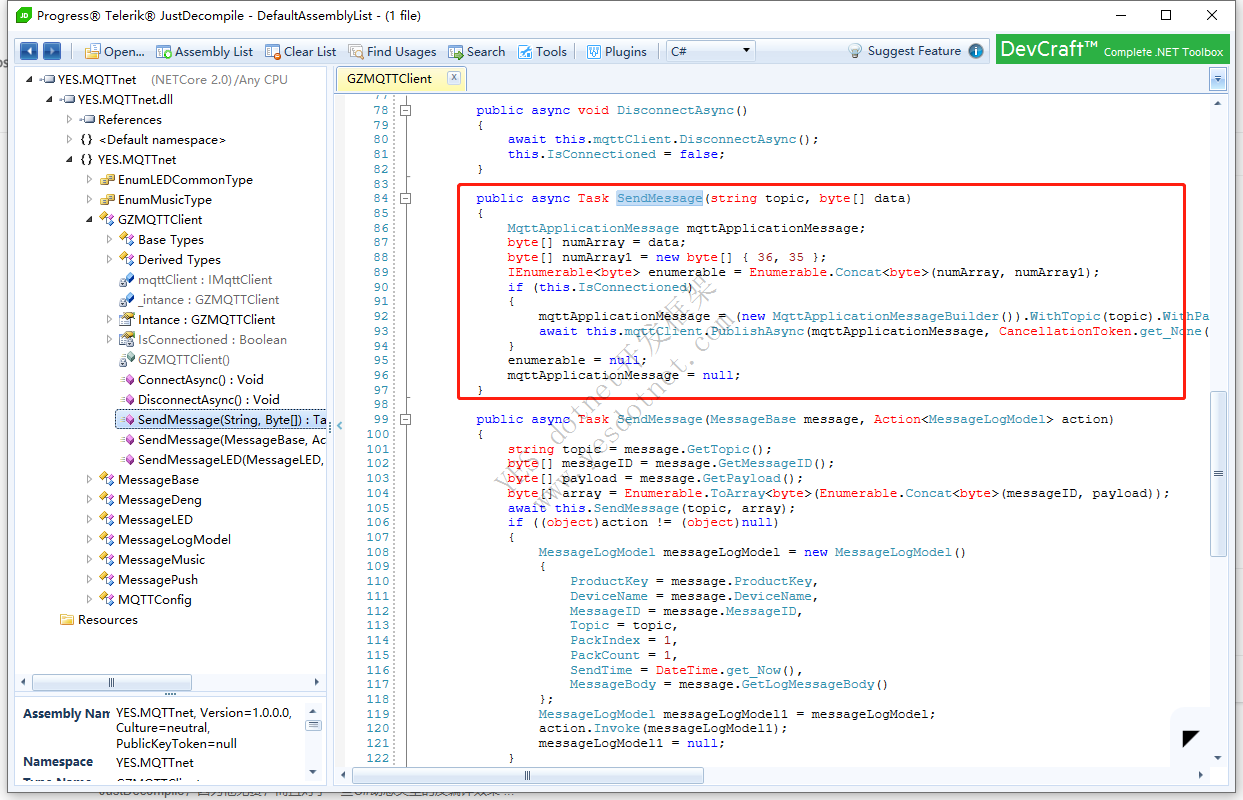Expand the References node
The width and height of the screenshot is (1243, 800).
(x=70, y=119)
